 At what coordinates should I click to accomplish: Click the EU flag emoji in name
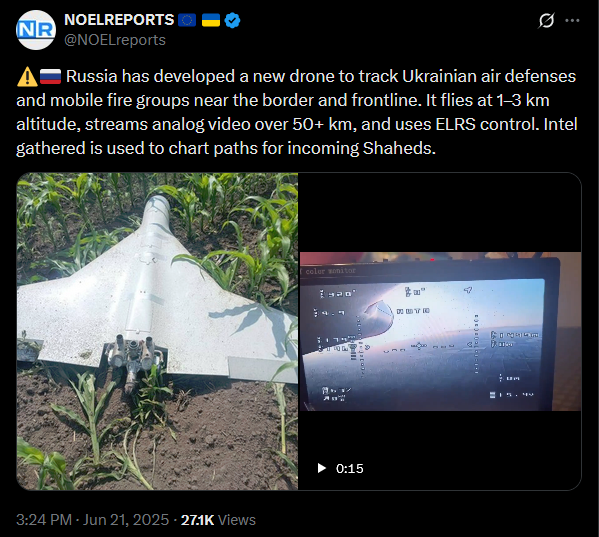(187, 20)
